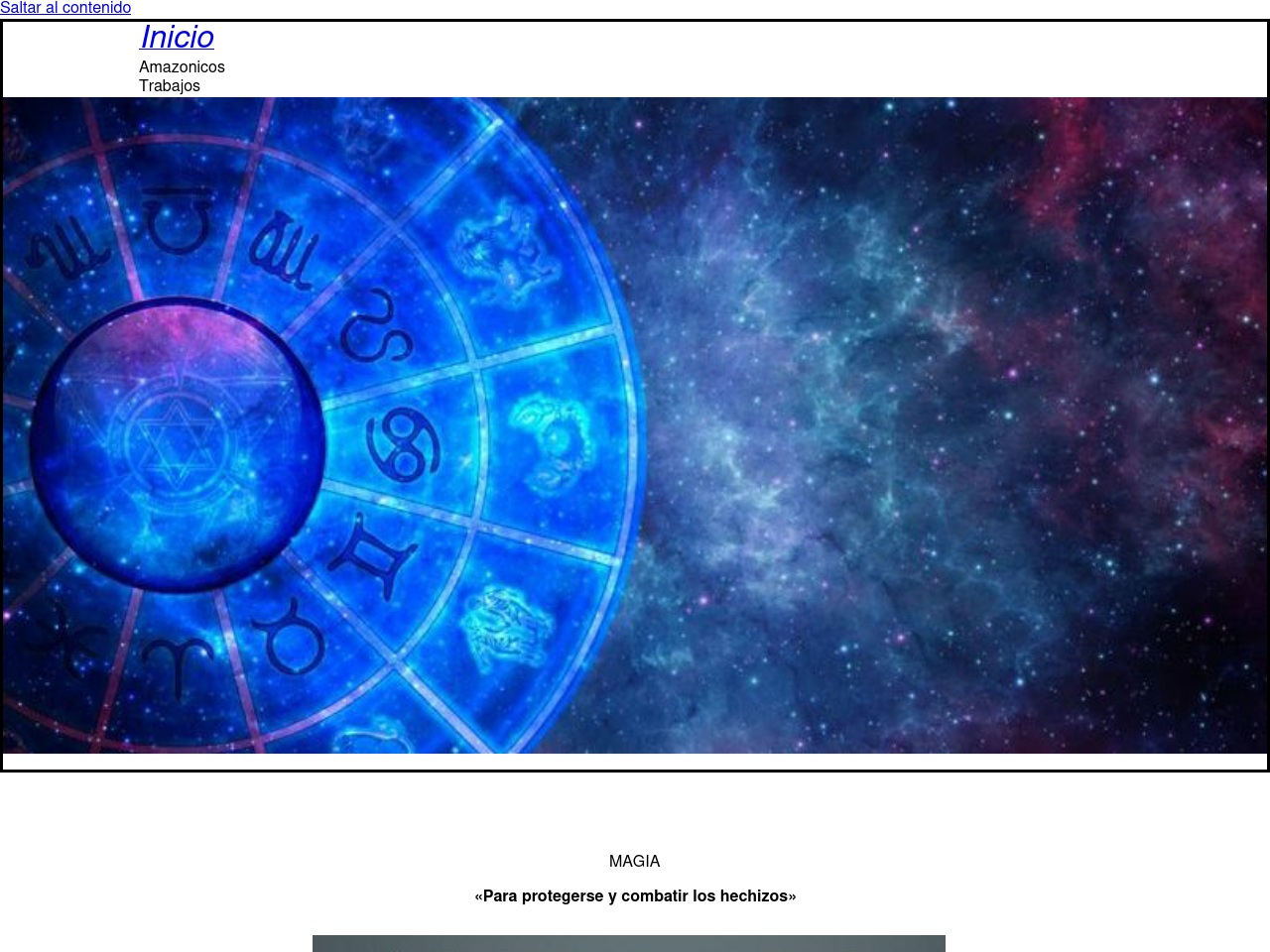Click the zodiac wheel galaxy banner image
1270x952 pixels.
pos(635,425)
